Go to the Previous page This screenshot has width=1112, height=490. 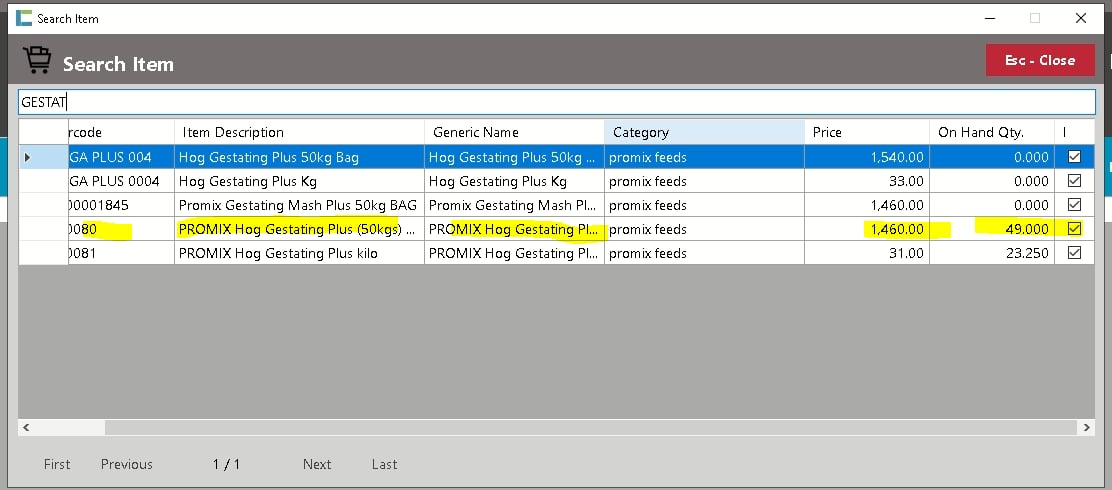pyautogui.click(x=127, y=464)
